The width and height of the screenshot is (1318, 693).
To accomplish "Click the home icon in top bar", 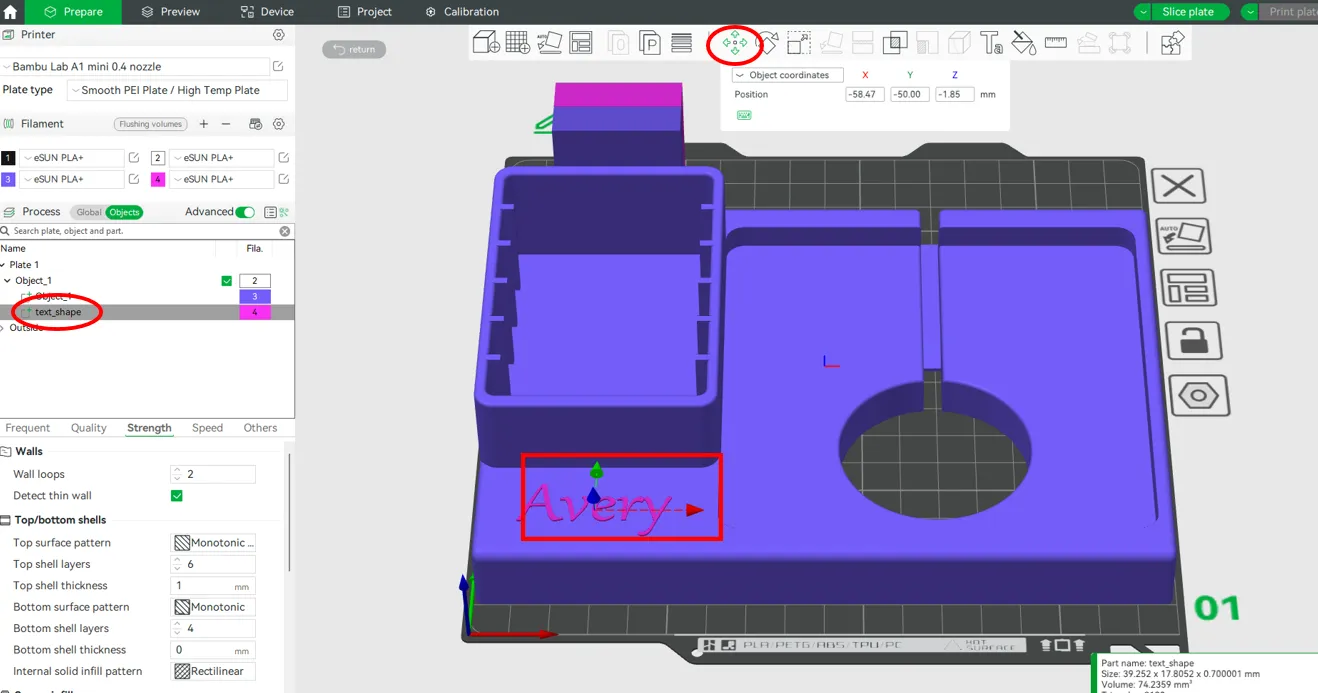I will coord(11,12).
